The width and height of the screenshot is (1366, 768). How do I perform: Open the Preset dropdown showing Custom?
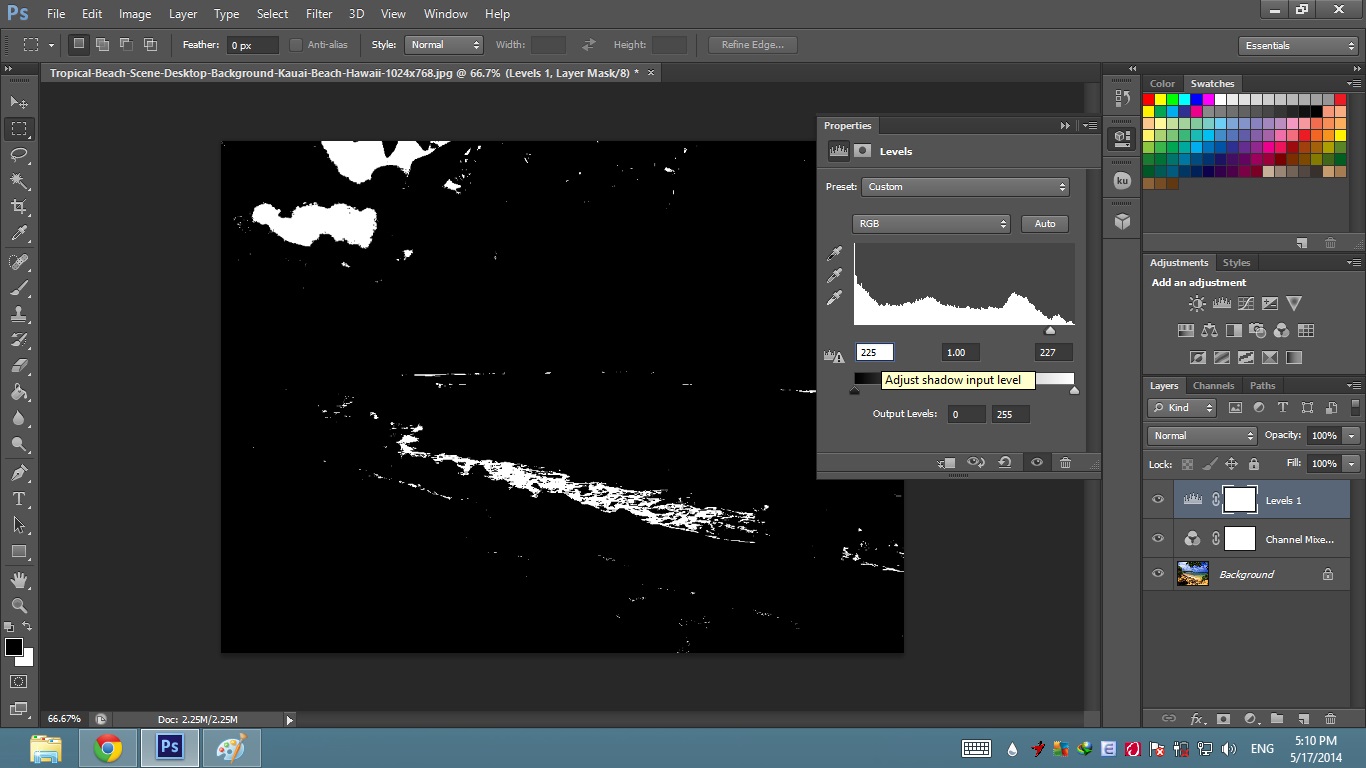coord(965,187)
